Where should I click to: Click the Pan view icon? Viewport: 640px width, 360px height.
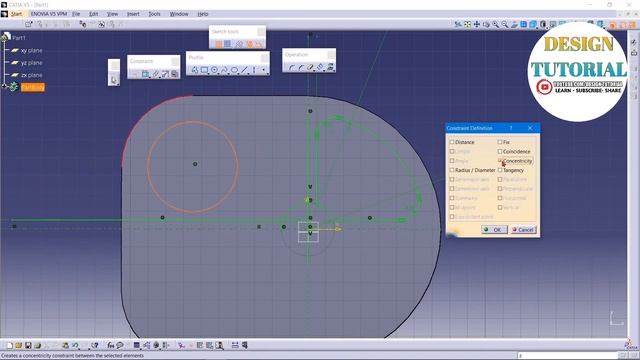pos(476,24)
